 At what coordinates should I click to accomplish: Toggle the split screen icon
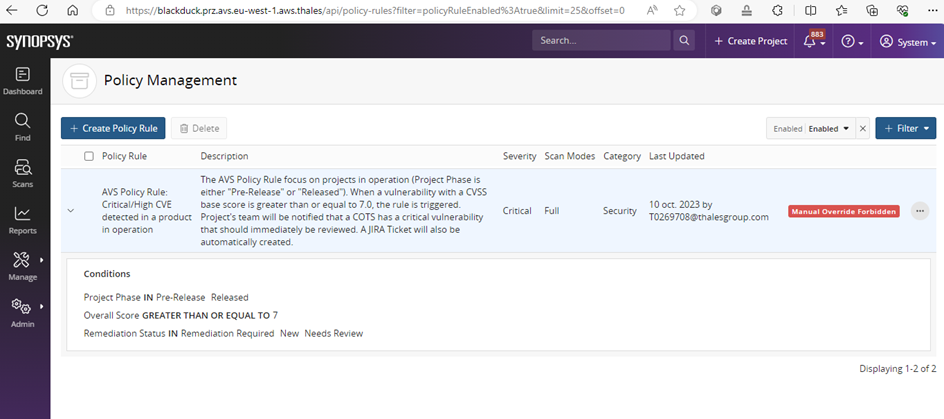tap(811, 10)
